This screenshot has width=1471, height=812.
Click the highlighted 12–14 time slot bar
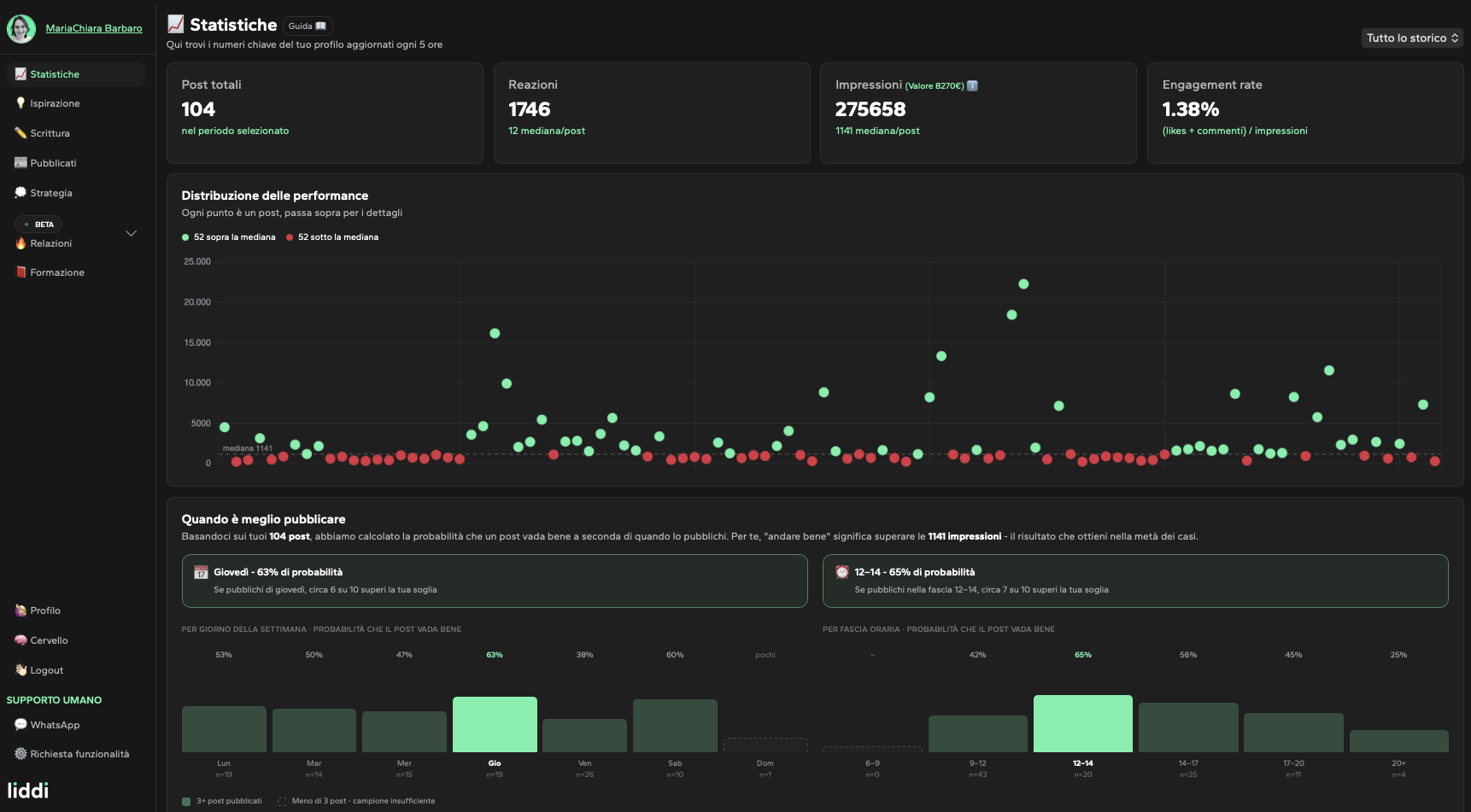point(1083,723)
